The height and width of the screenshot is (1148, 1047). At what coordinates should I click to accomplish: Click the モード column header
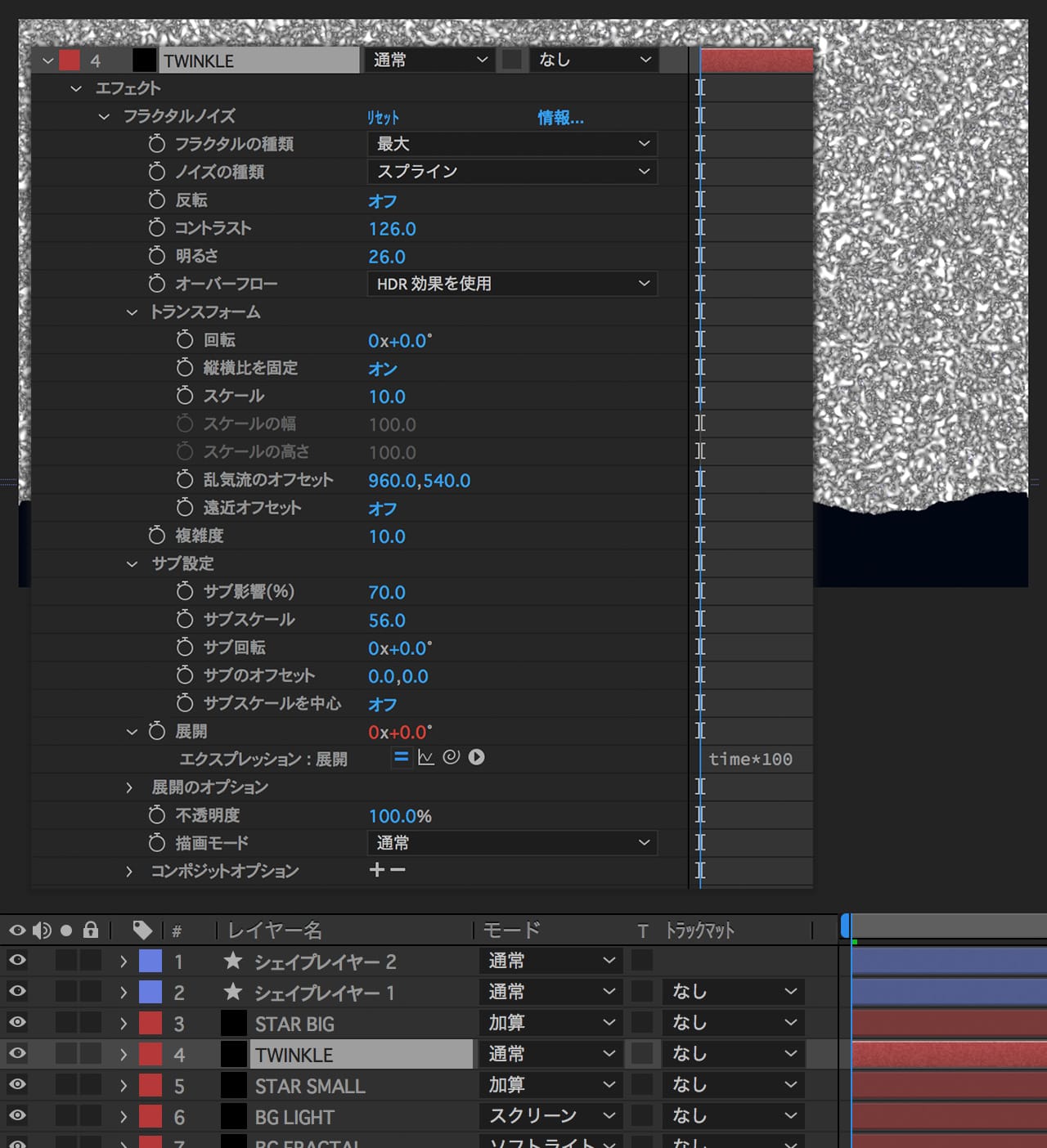tap(511, 931)
